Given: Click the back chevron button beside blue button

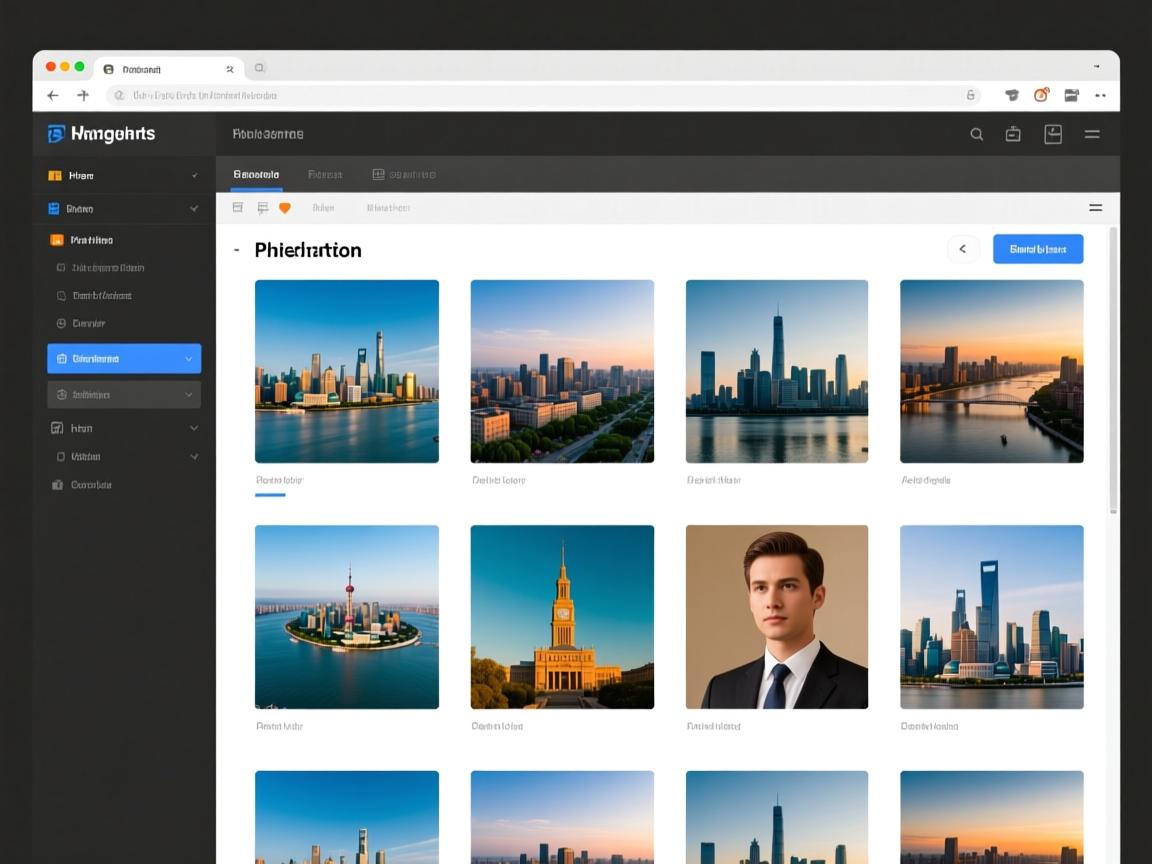Looking at the screenshot, I should (x=963, y=249).
